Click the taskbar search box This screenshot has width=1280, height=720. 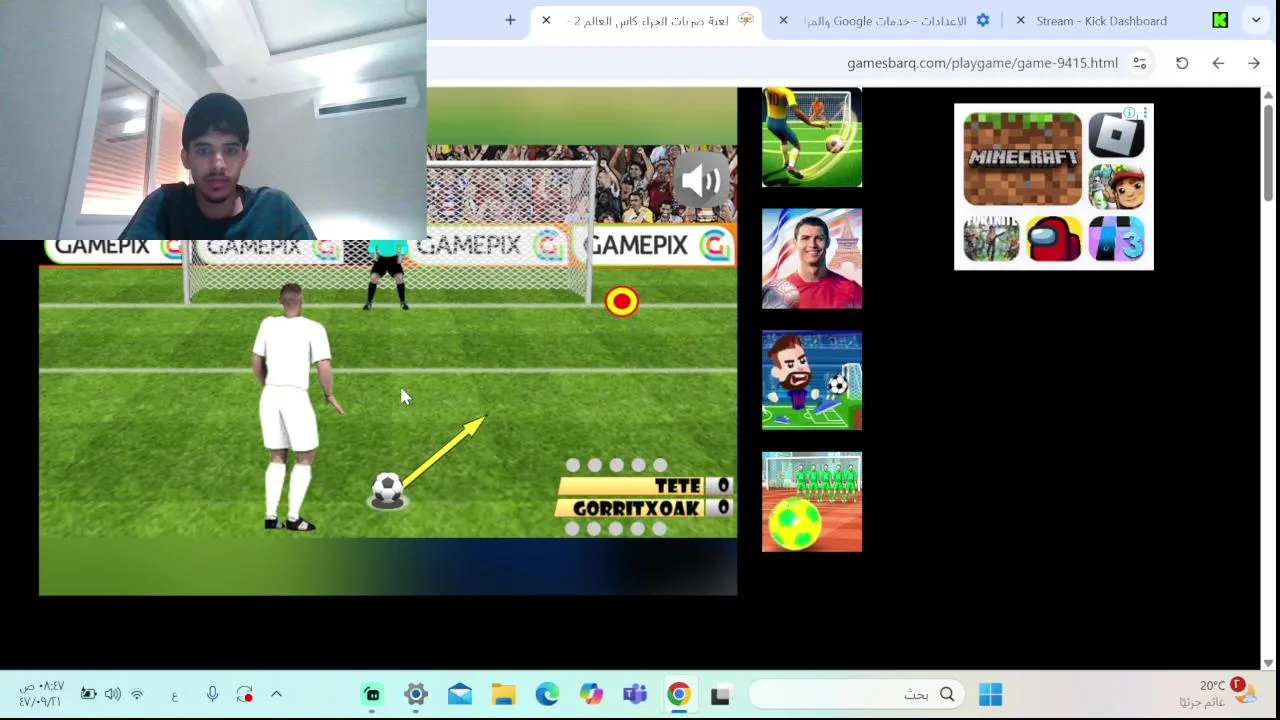[x=857, y=694]
